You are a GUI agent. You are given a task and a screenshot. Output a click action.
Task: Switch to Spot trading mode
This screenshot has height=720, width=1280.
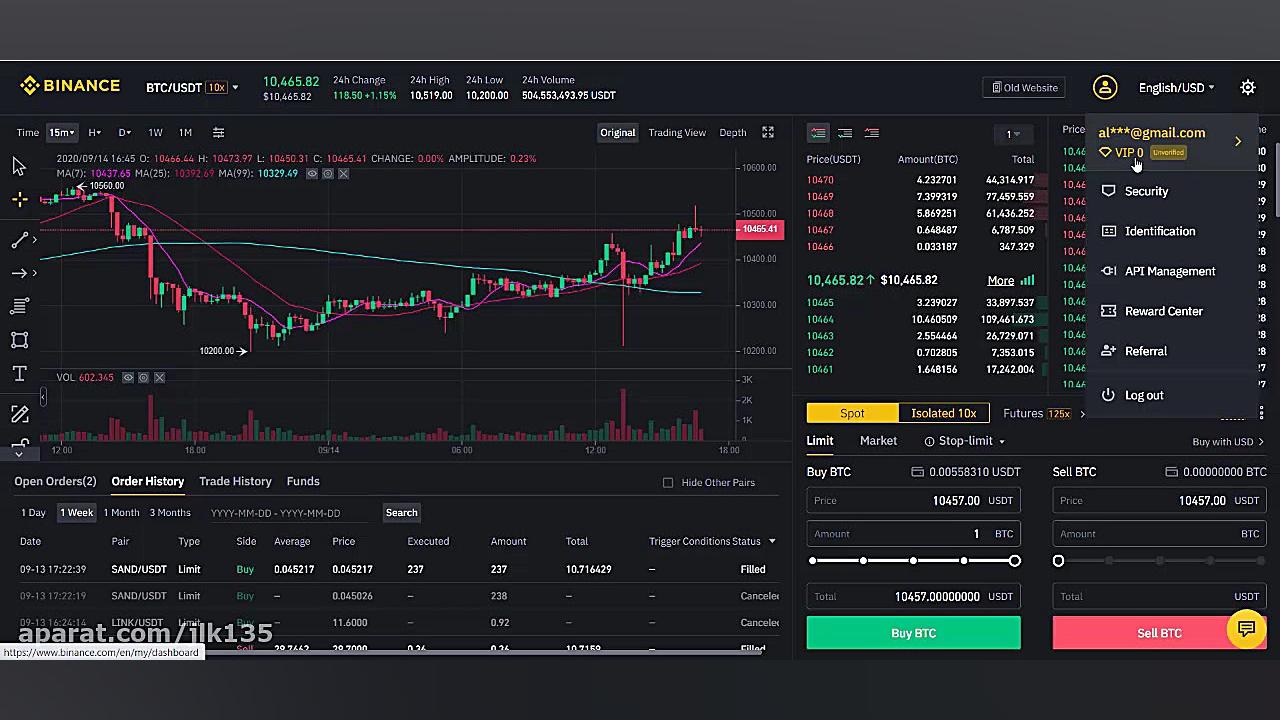pyautogui.click(x=852, y=413)
